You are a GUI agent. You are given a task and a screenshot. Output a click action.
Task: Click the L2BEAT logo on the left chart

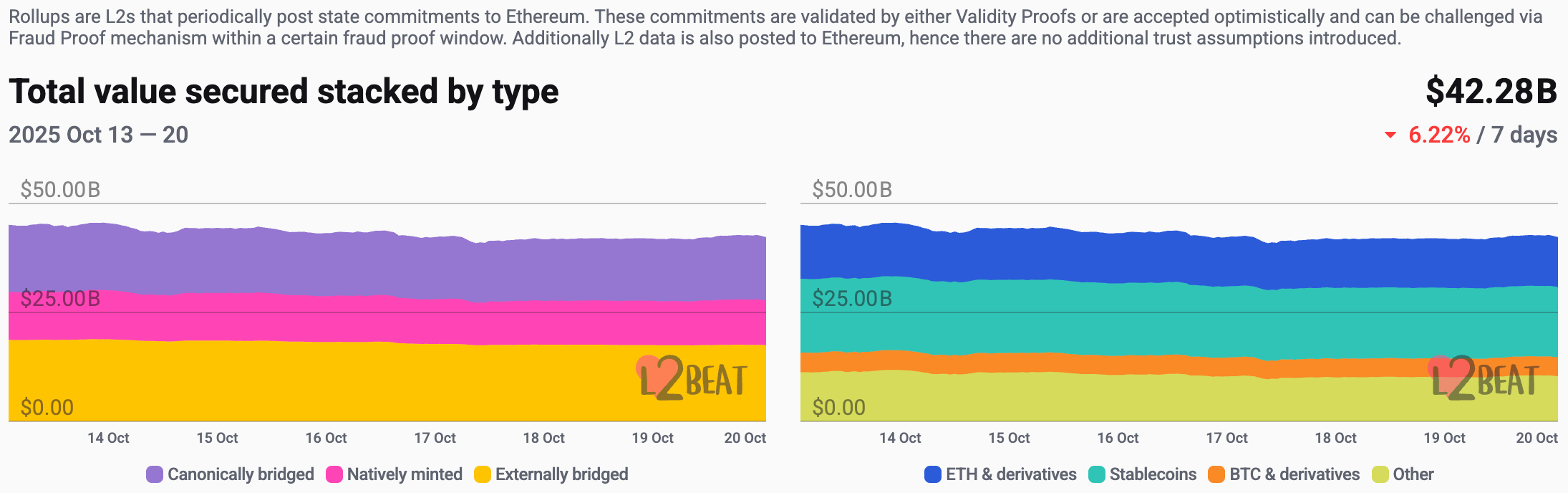click(692, 378)
